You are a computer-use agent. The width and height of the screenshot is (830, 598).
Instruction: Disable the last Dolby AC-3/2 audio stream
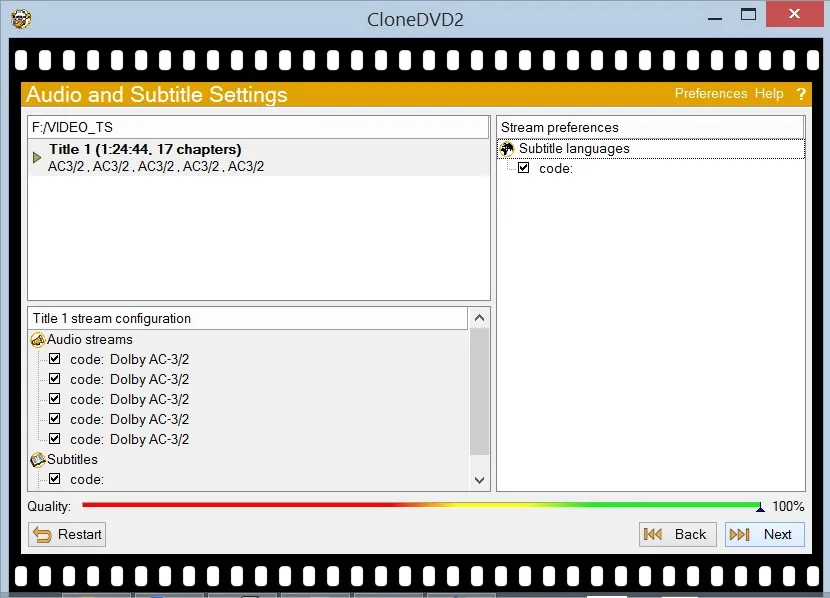pos(55,439)
